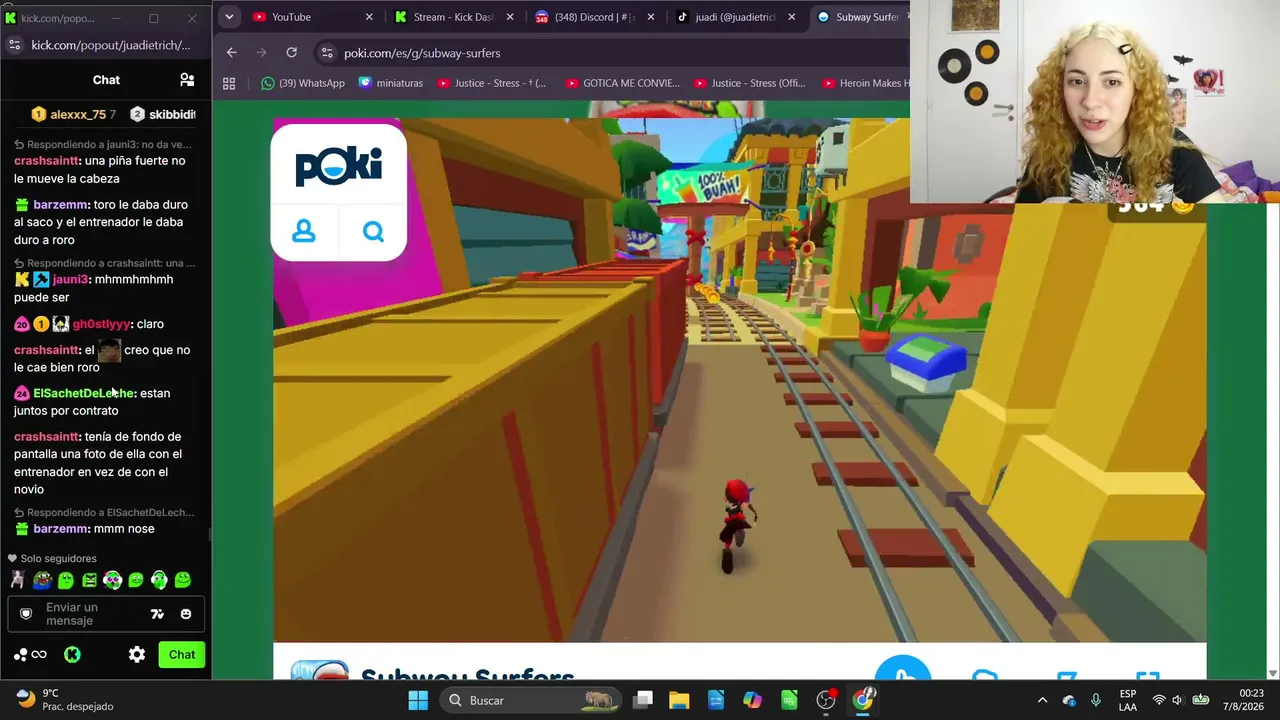
Task: Open the Chrome tab search dropdown
Action: [x=229, y=17]
